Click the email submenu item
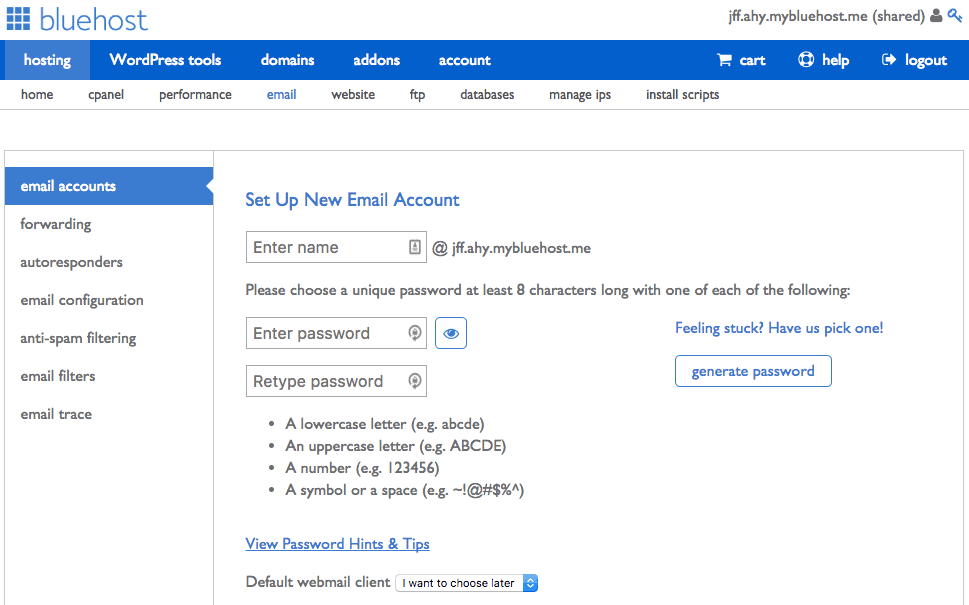 coord(281,95)
